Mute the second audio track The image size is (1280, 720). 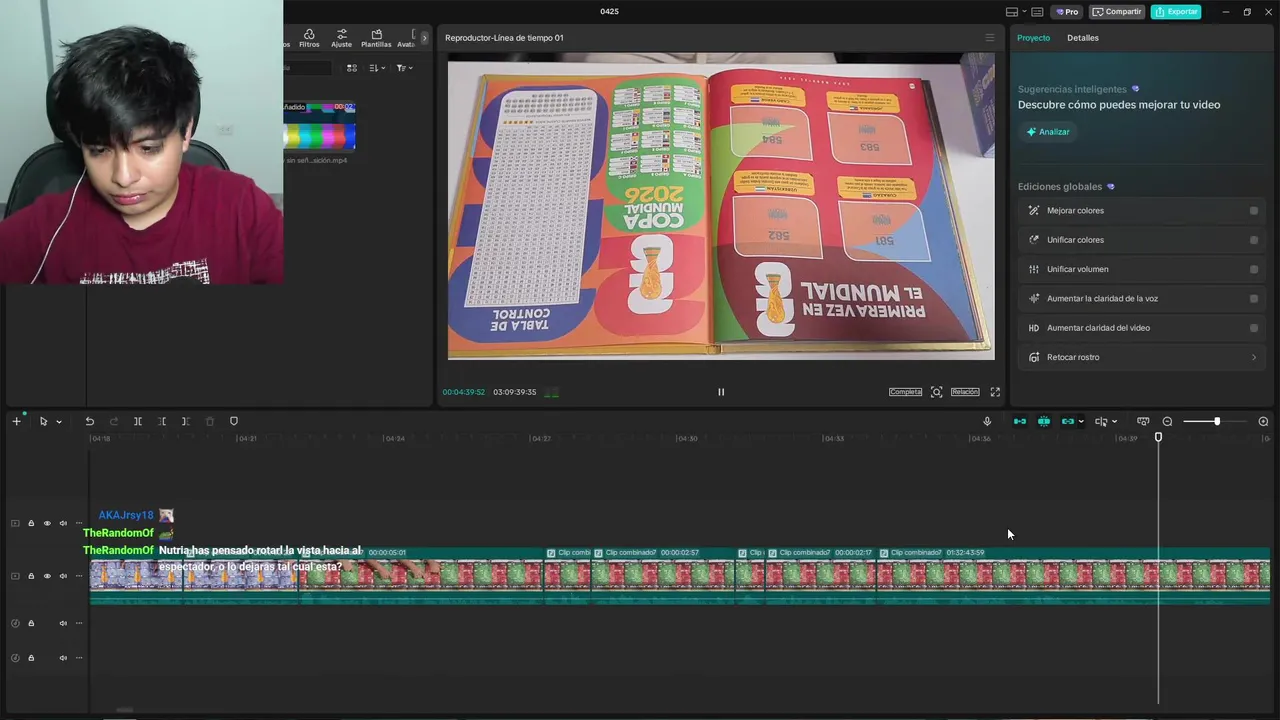[x=63, y=658]
